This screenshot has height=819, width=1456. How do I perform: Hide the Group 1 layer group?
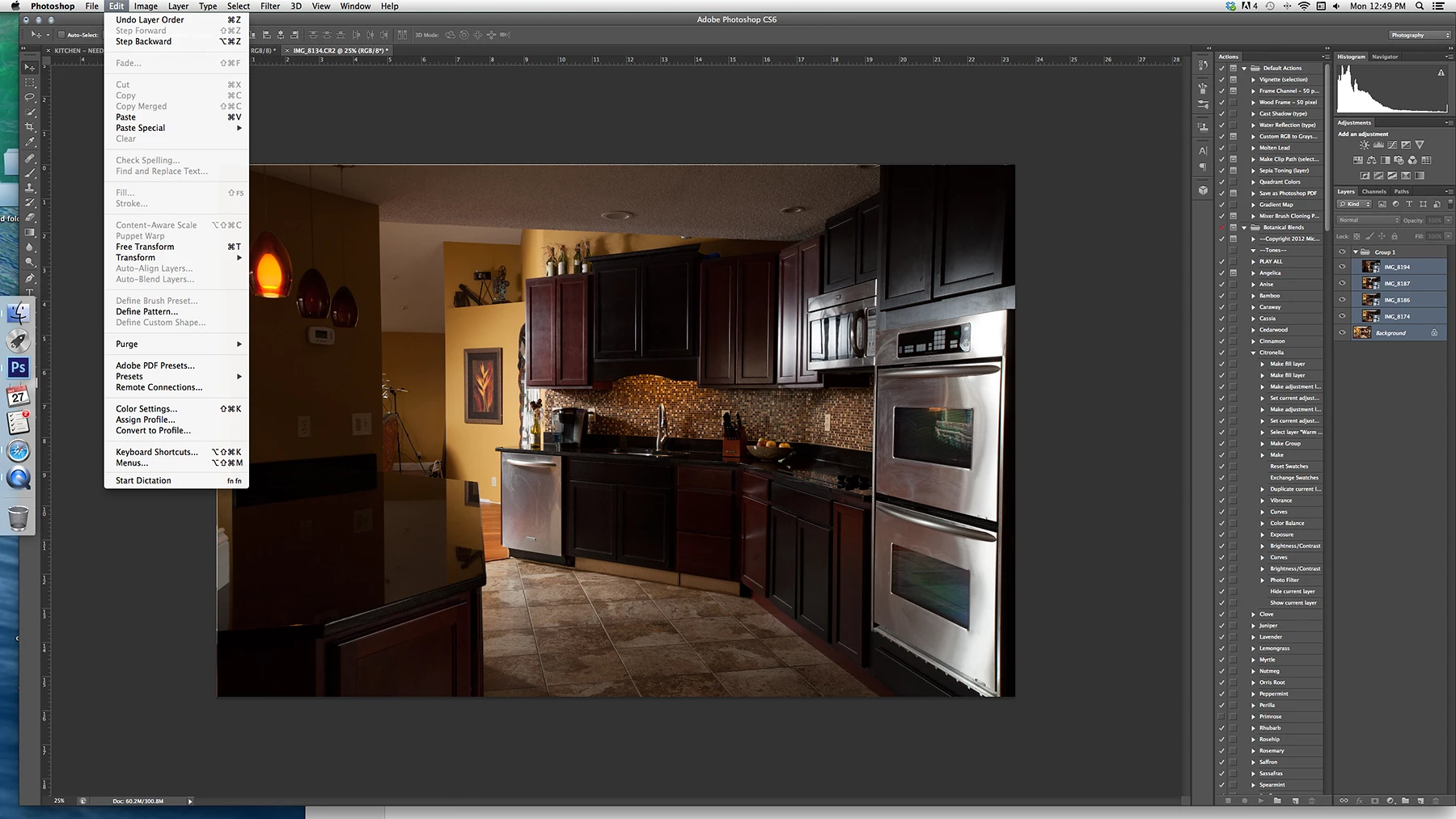click(x=1343, y=251)
